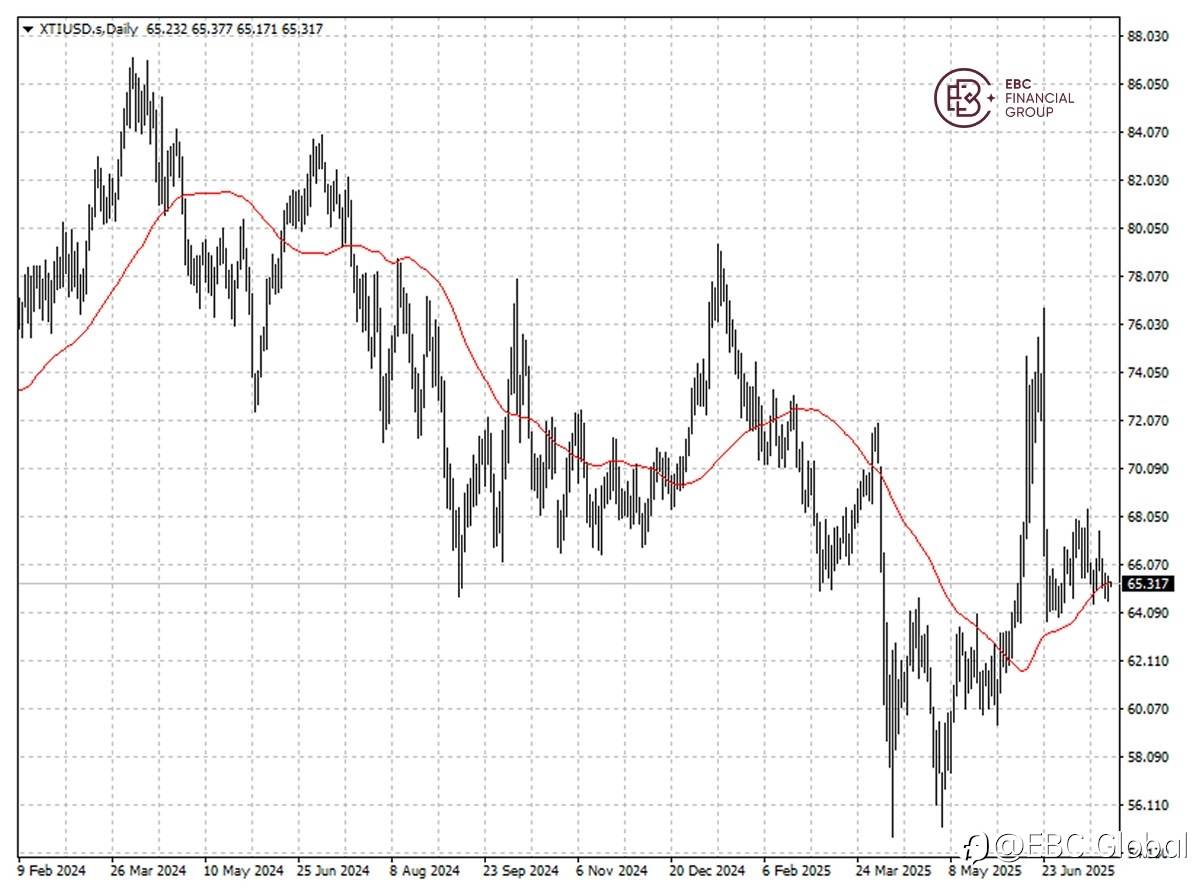This screenshot has height=896, width=1200.
Task: Click the 84.070 price axis label
Action: (x=1148, y=132)
